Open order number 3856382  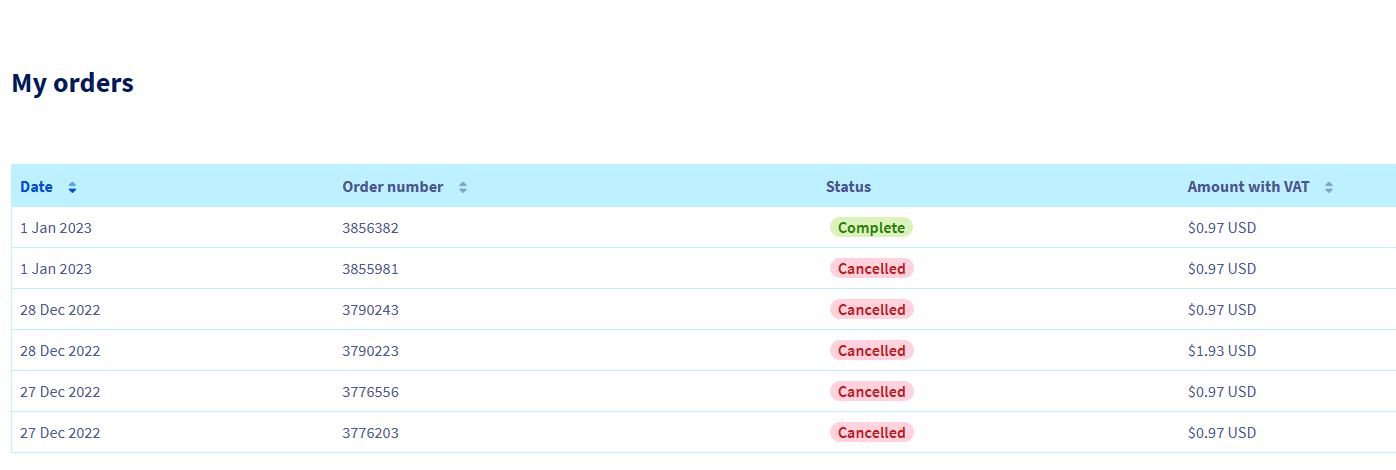pyautogui.click(x=370, y=228)
